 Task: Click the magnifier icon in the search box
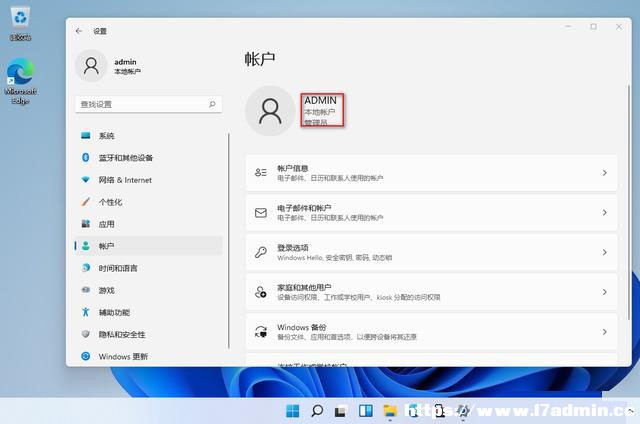tap(212, 104)
